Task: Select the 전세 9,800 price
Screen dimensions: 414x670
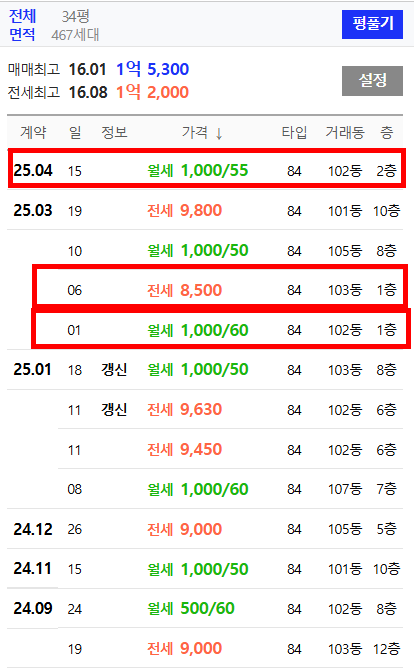Action: coord(185,210)
